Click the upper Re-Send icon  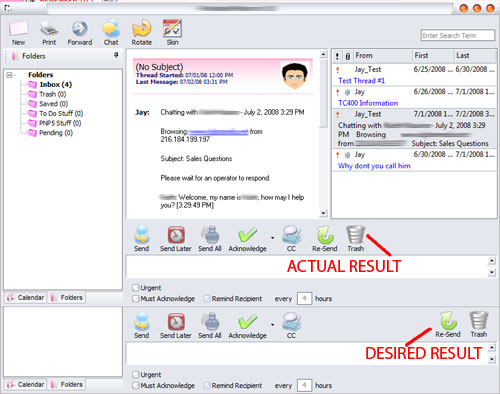(325, 235)
